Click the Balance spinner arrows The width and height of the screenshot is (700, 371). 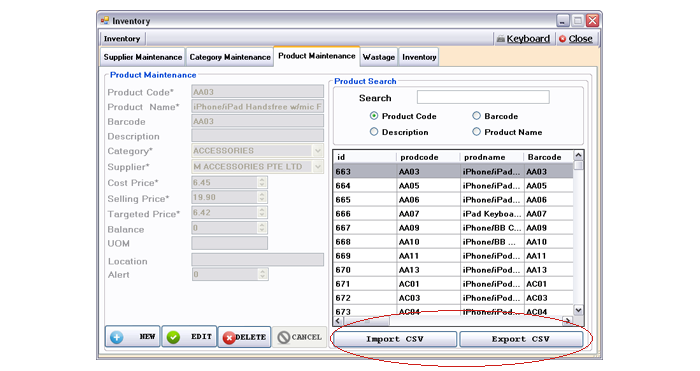coord(262,228)
